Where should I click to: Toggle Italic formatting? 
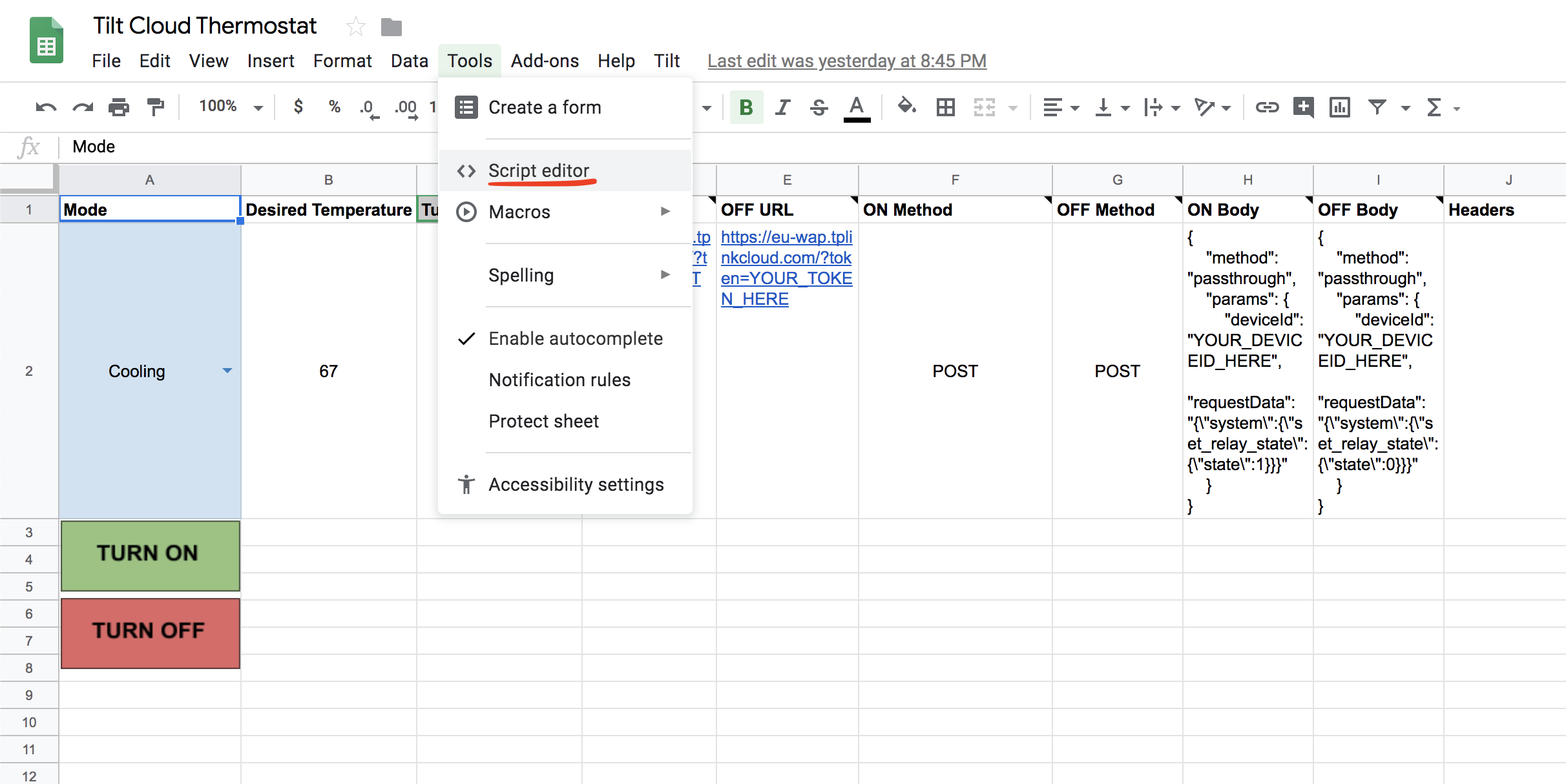tap(782, 107)
